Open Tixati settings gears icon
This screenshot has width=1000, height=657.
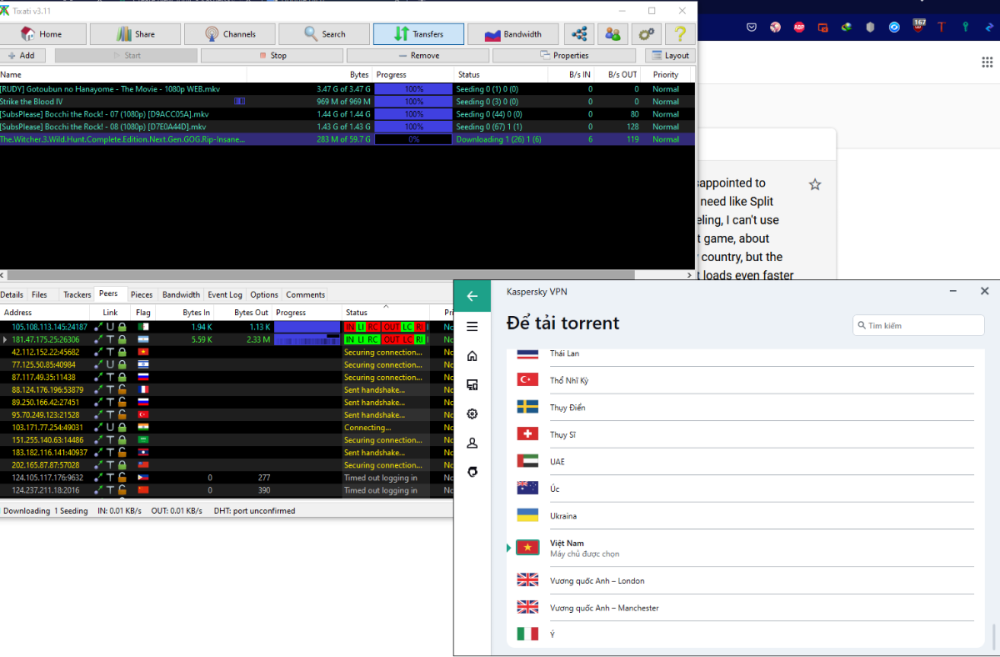coord(646,34)
